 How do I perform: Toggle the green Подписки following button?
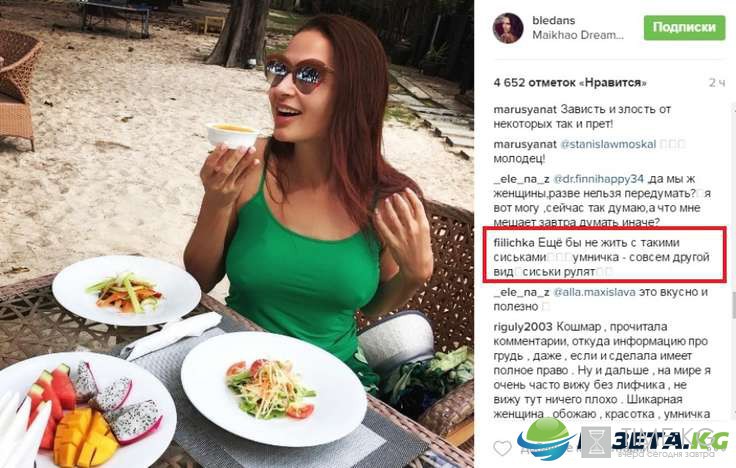(x=684, y=27)
